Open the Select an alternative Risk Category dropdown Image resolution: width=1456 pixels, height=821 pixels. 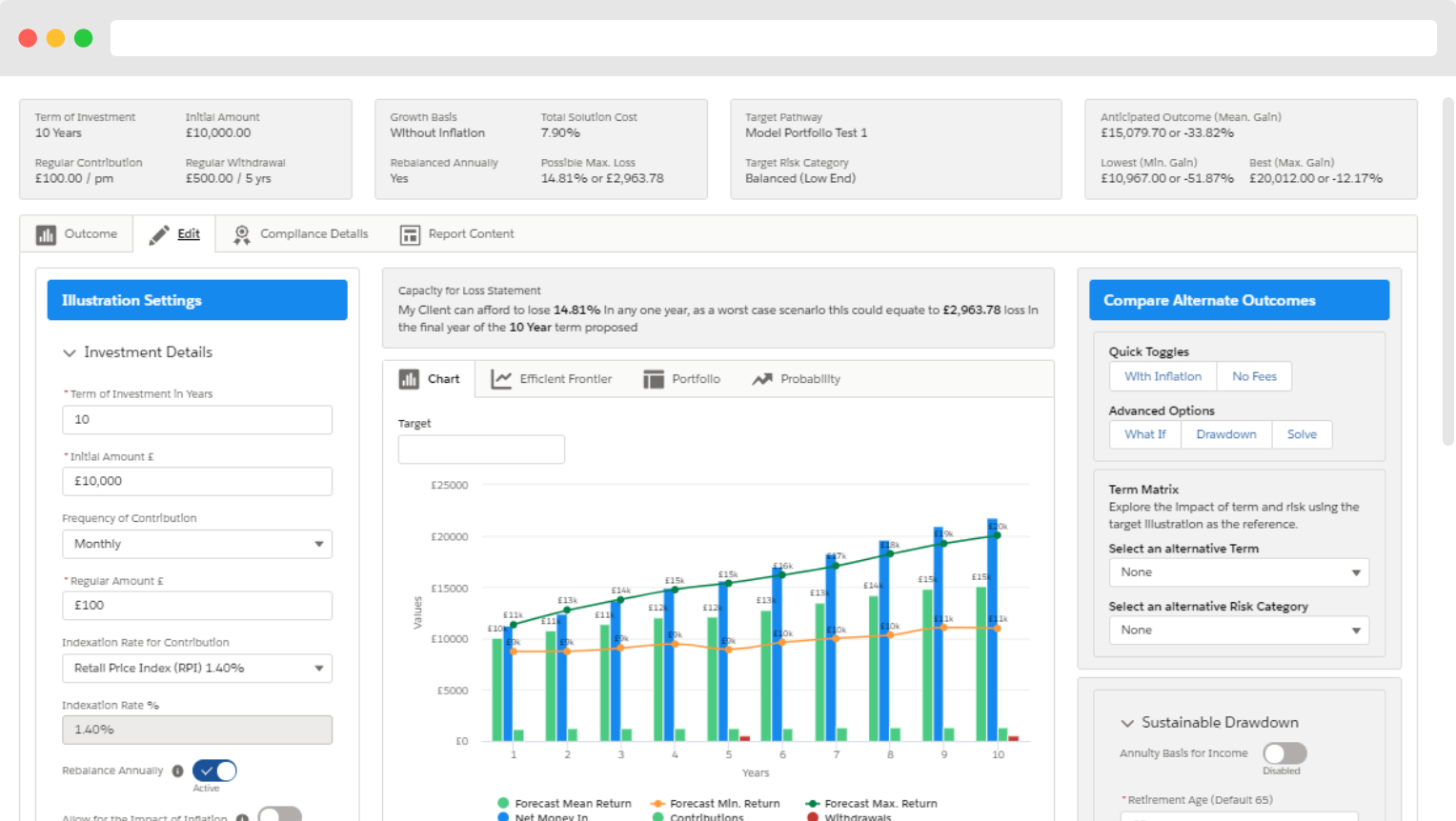click(1239, 631)
